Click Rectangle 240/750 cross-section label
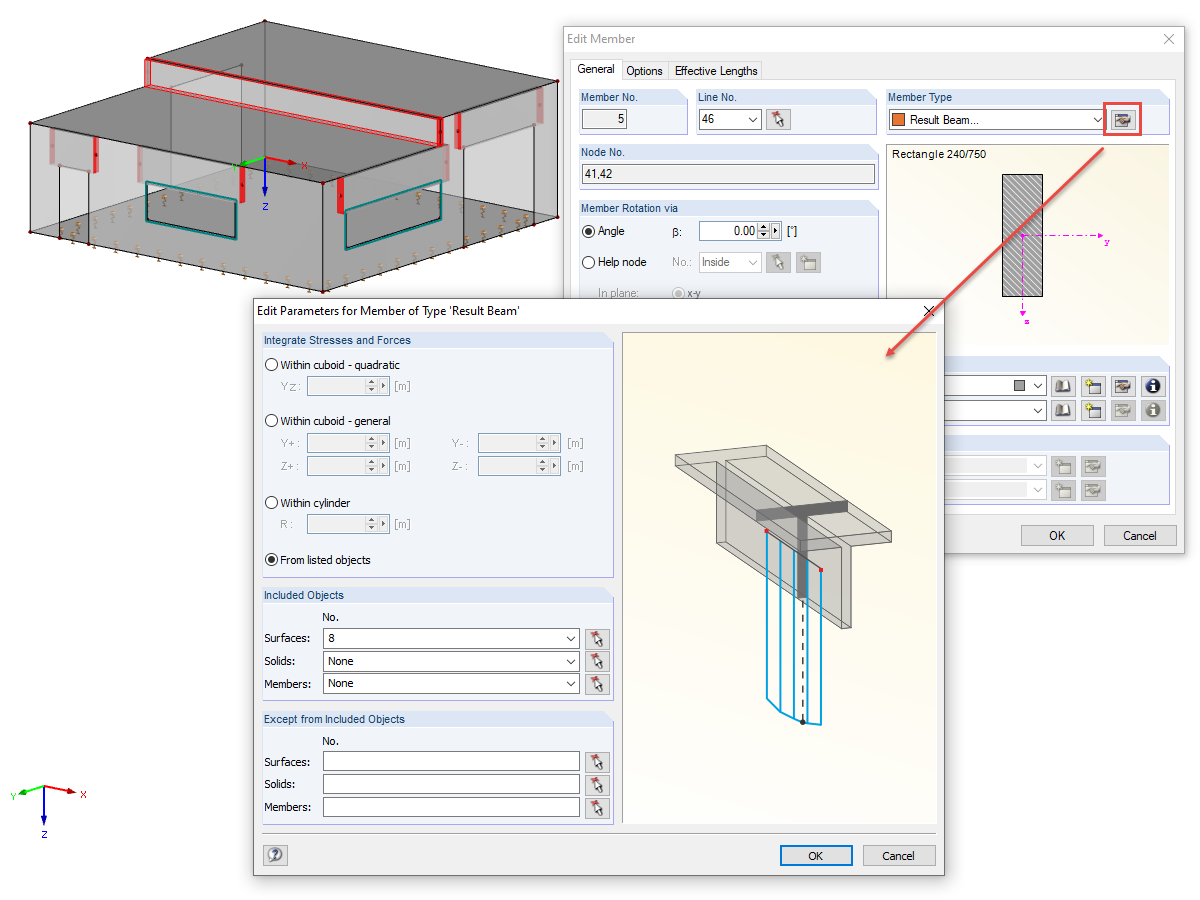 click(939, 154)
